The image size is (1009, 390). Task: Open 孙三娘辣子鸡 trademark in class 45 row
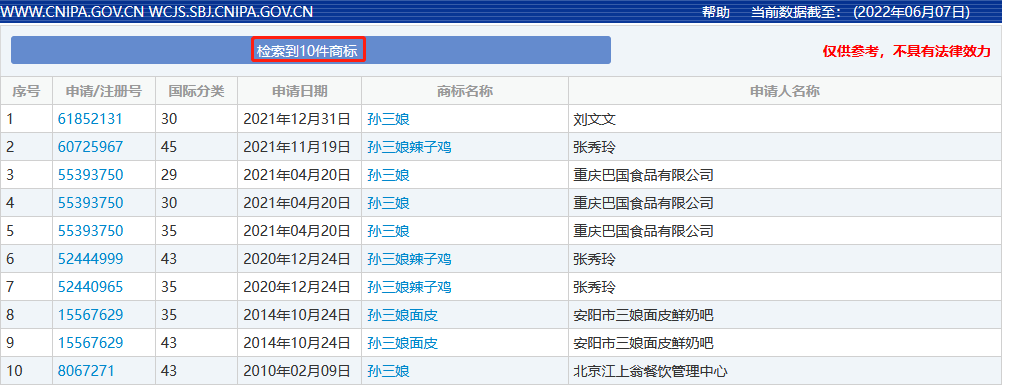(409, 147)
